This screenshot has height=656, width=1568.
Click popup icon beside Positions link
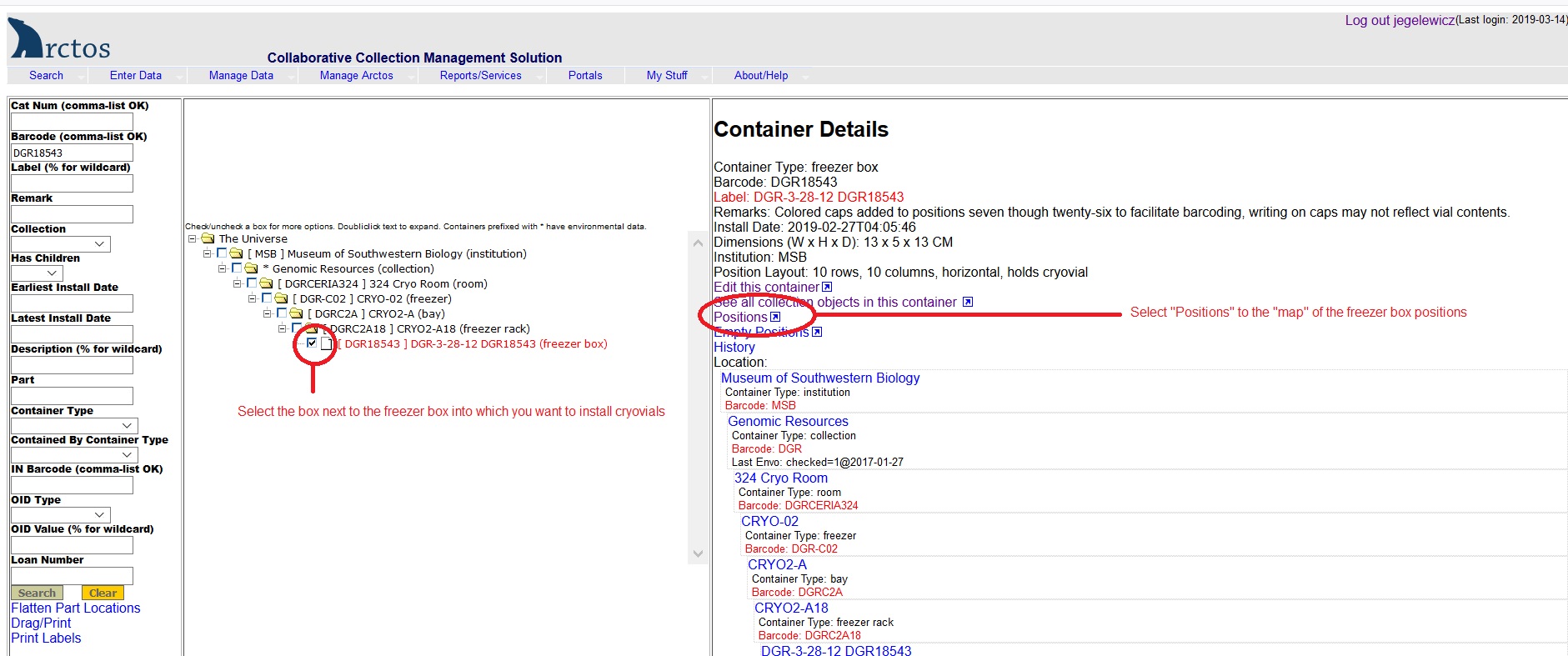[775, 317]
